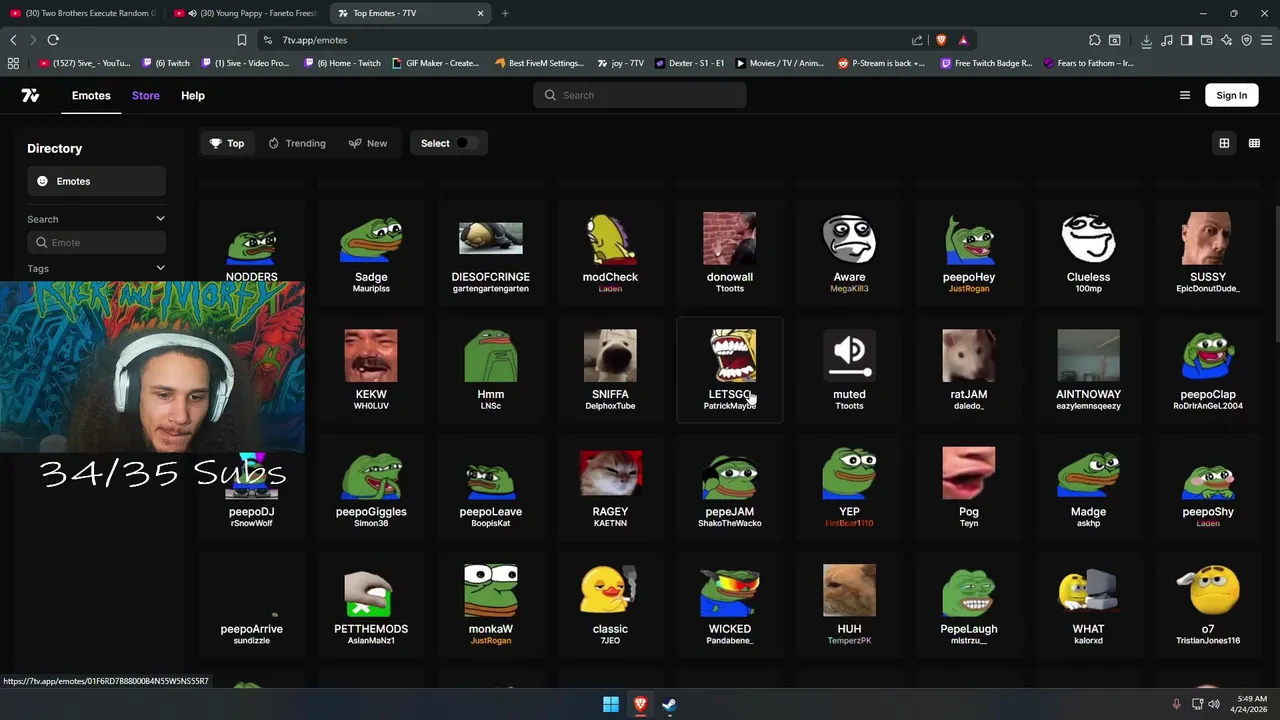The height and width of the screenshot is (720, 1280).
Task: Open the Store tab in top navigation
Action: tap(145, 95)
